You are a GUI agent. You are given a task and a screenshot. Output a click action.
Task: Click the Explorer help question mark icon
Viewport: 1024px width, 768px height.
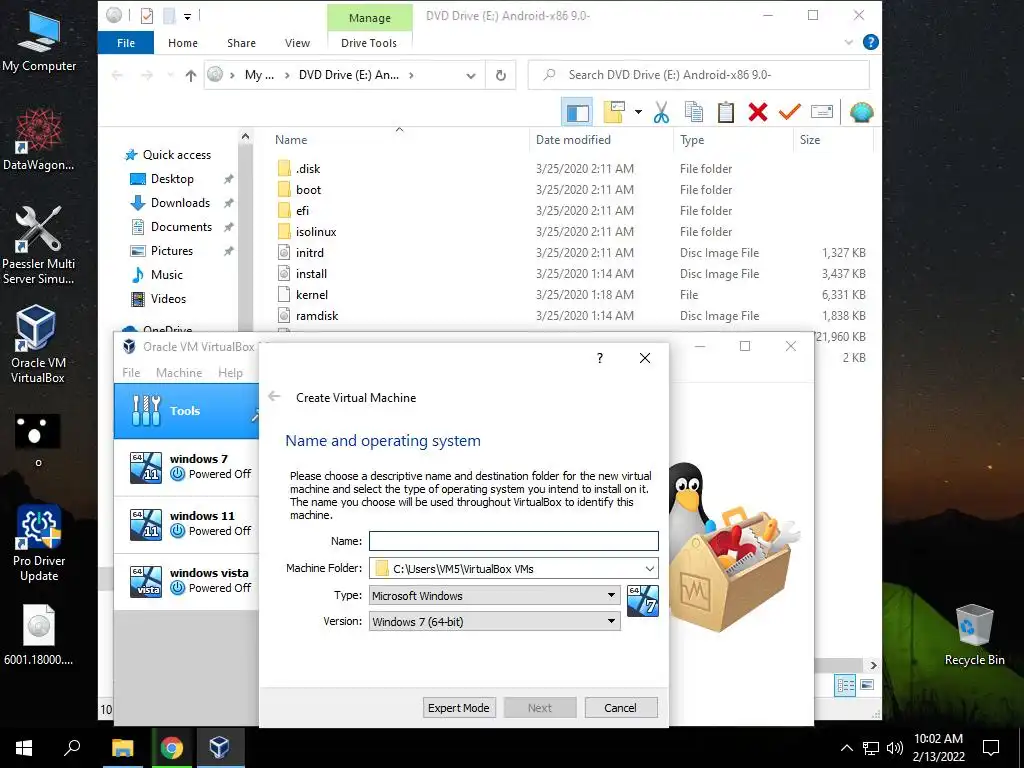871,42
